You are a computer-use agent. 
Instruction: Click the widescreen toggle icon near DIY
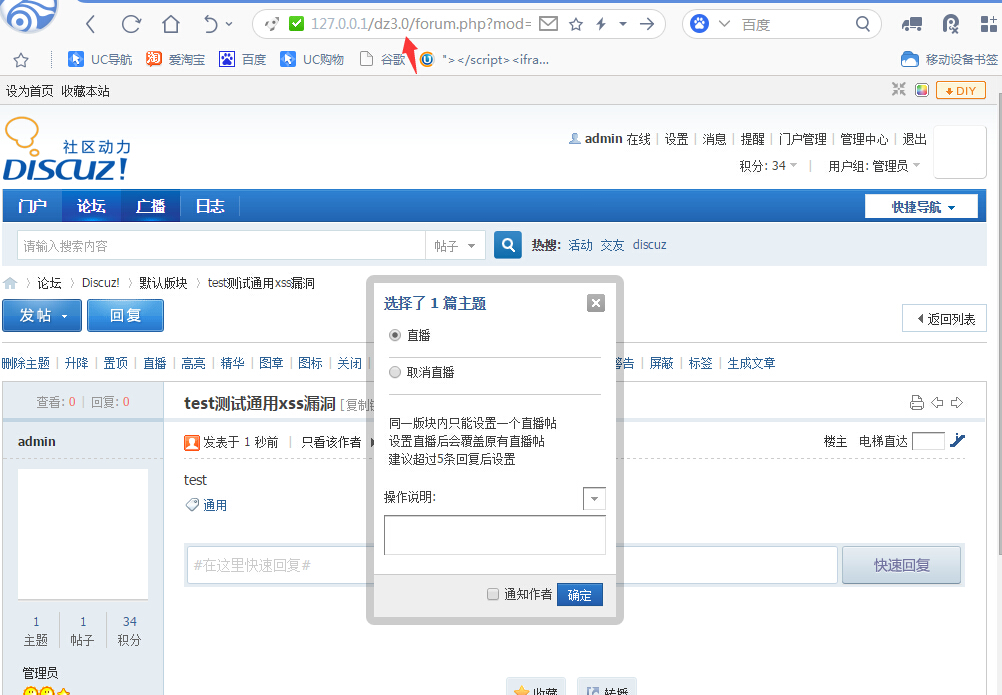click(x=898, y=89)
